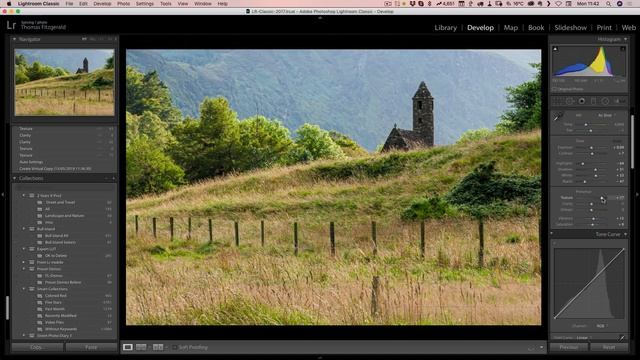The height and width of the screenshot is (360, 640).
Task: Click the Navigator preview thumbnail
Action: 64,82
